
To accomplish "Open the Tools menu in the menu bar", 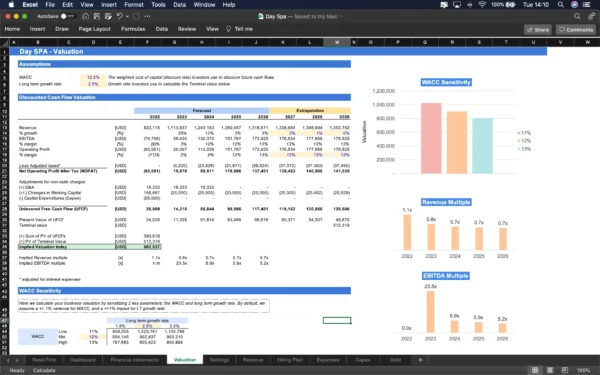I will 158,5.
